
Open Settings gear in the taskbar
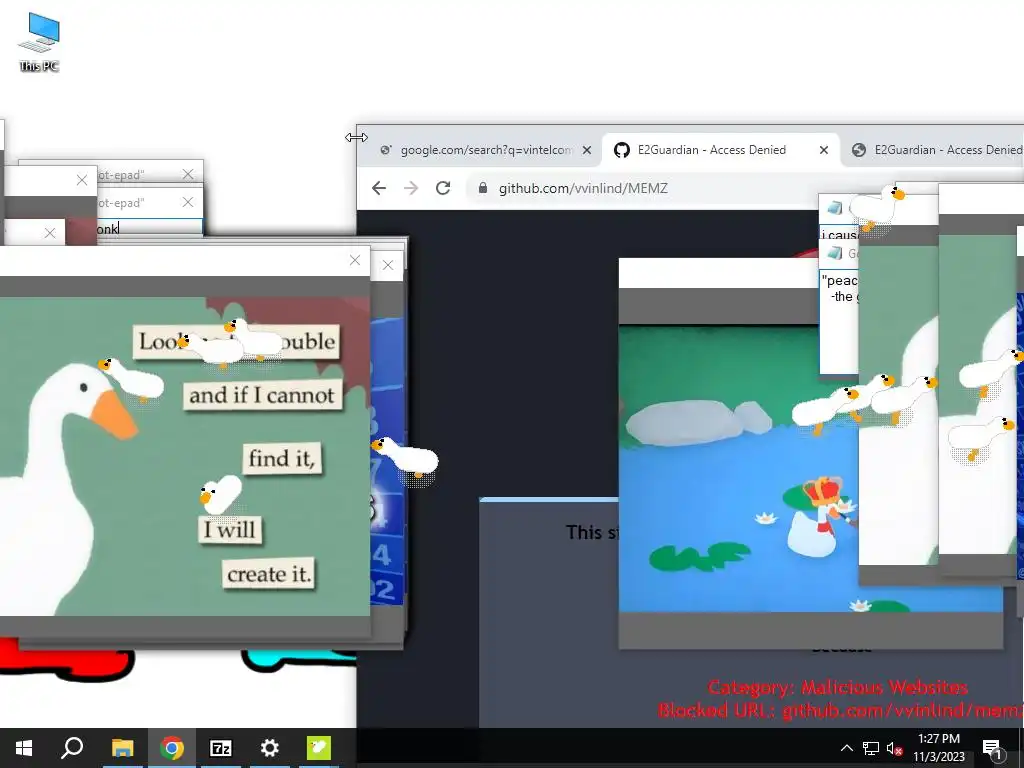pos(270,748)
